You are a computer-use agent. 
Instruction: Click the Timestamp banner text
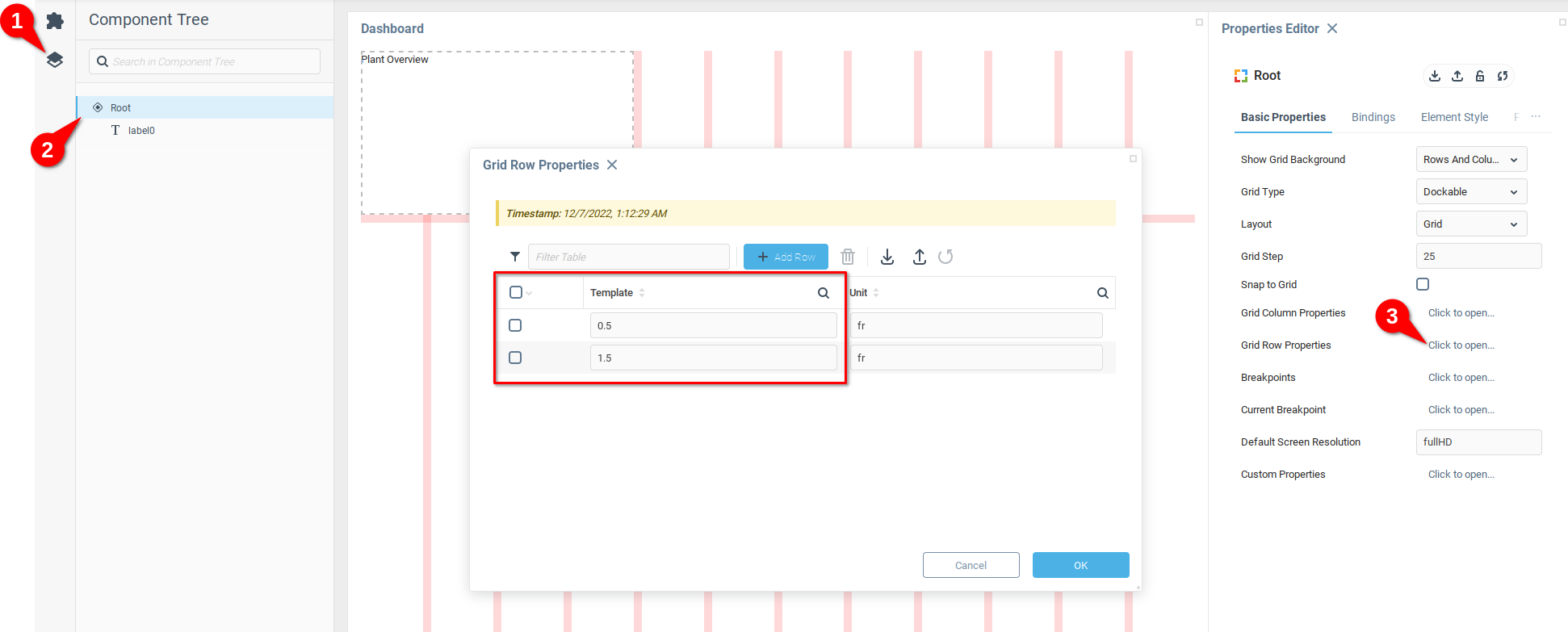pyautogui.click(x=586, y=213)
